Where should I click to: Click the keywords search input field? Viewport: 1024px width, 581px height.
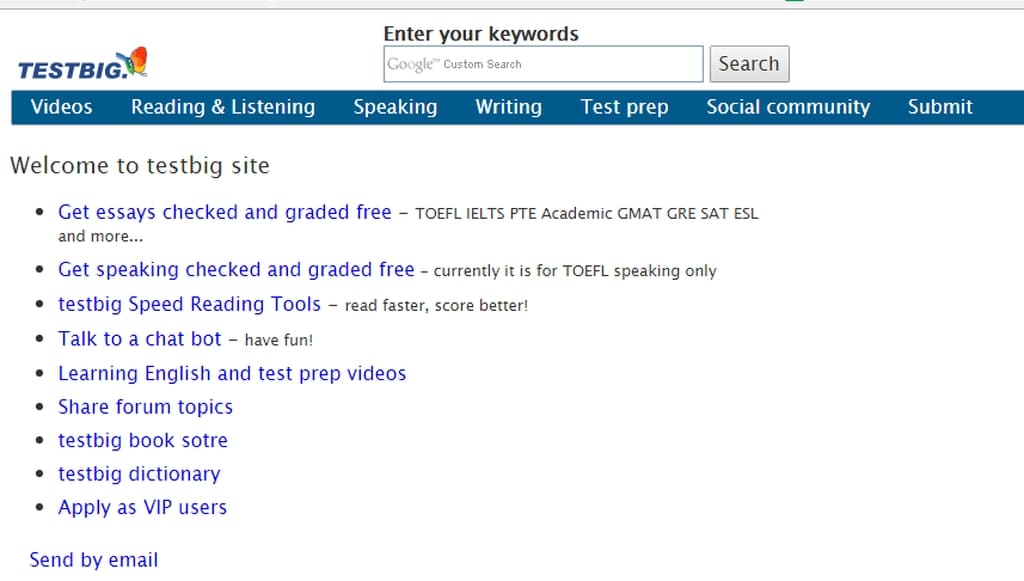click(x=543, y=63)
